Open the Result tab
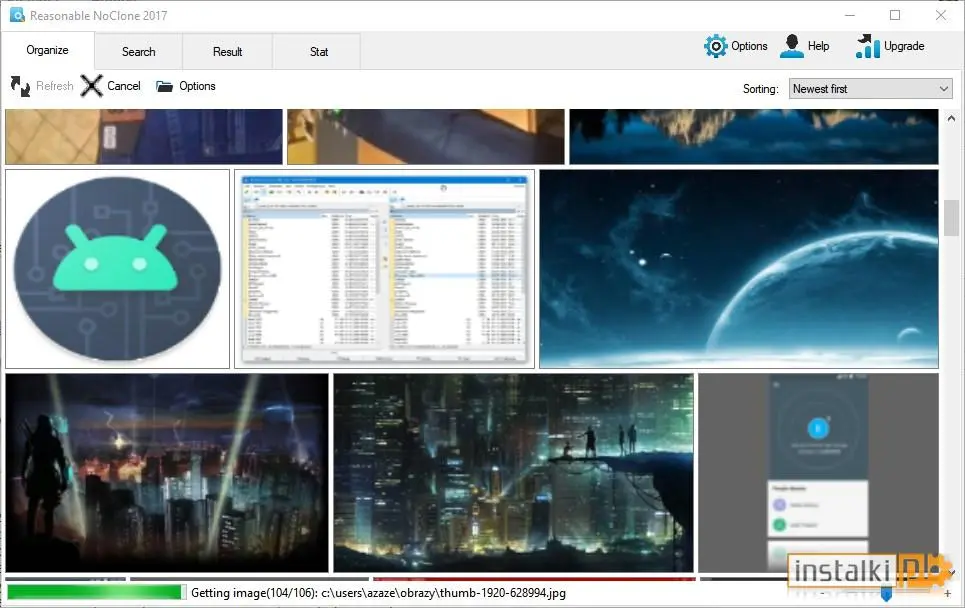 227,52
